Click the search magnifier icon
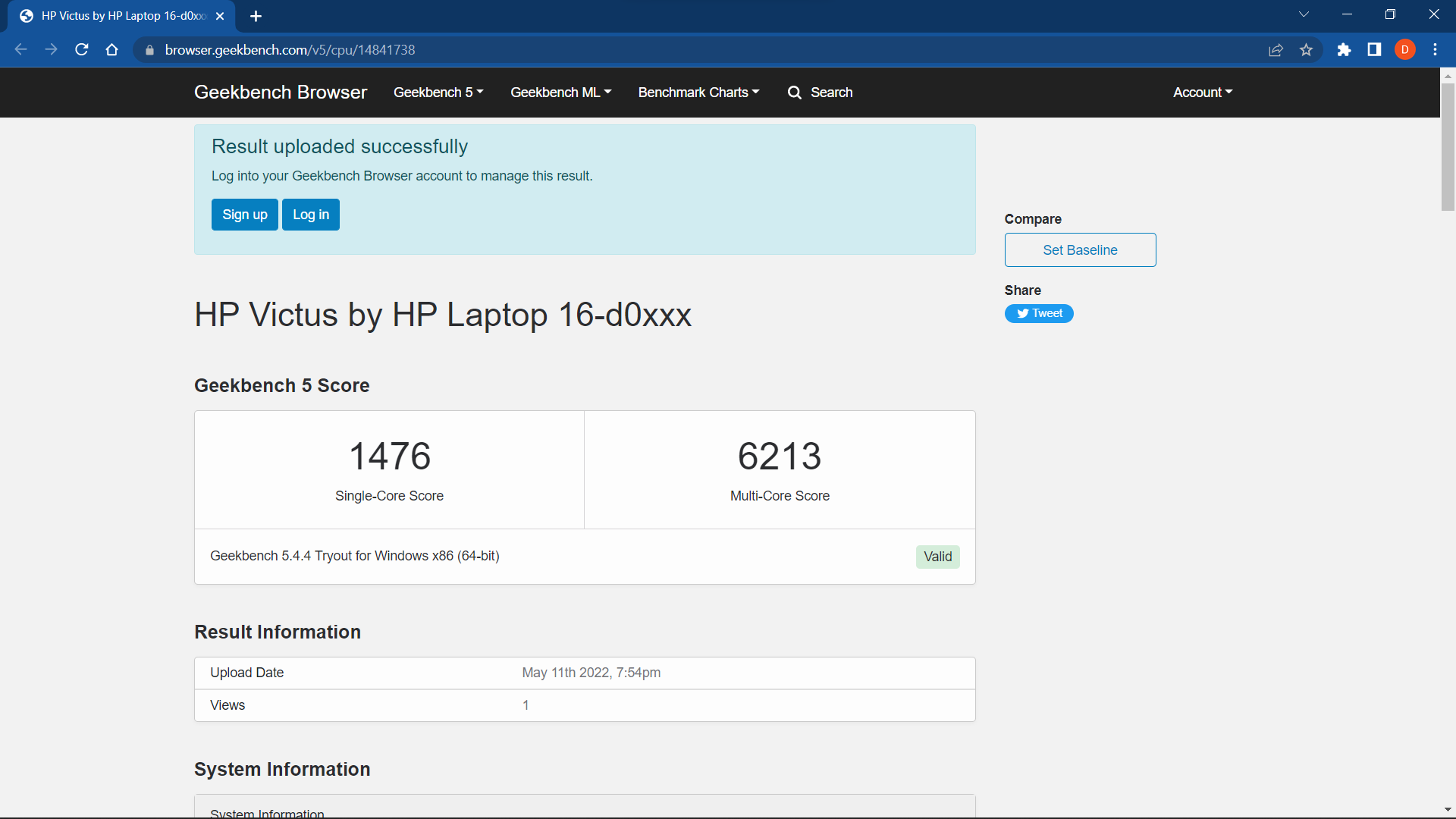 tap(794, 93)
